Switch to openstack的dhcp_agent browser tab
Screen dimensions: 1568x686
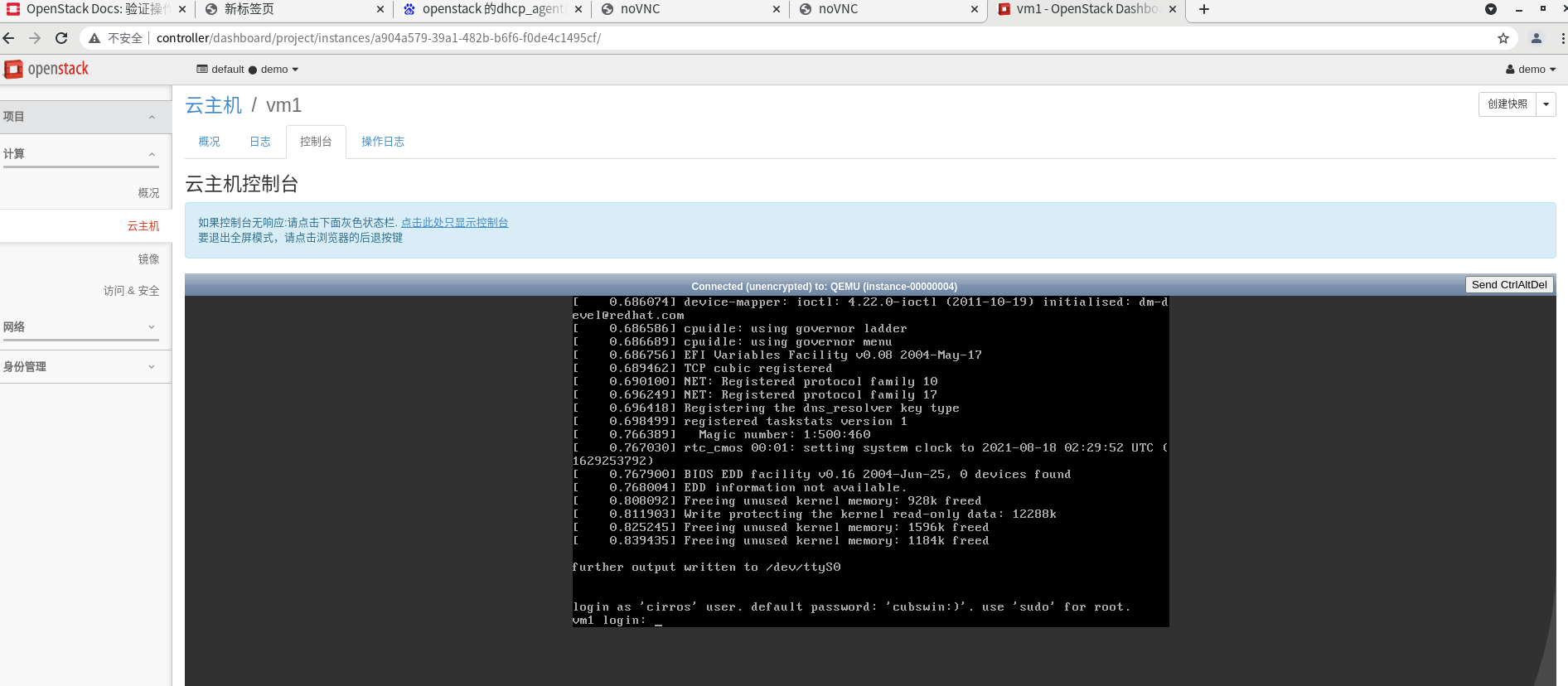(492, 9)
